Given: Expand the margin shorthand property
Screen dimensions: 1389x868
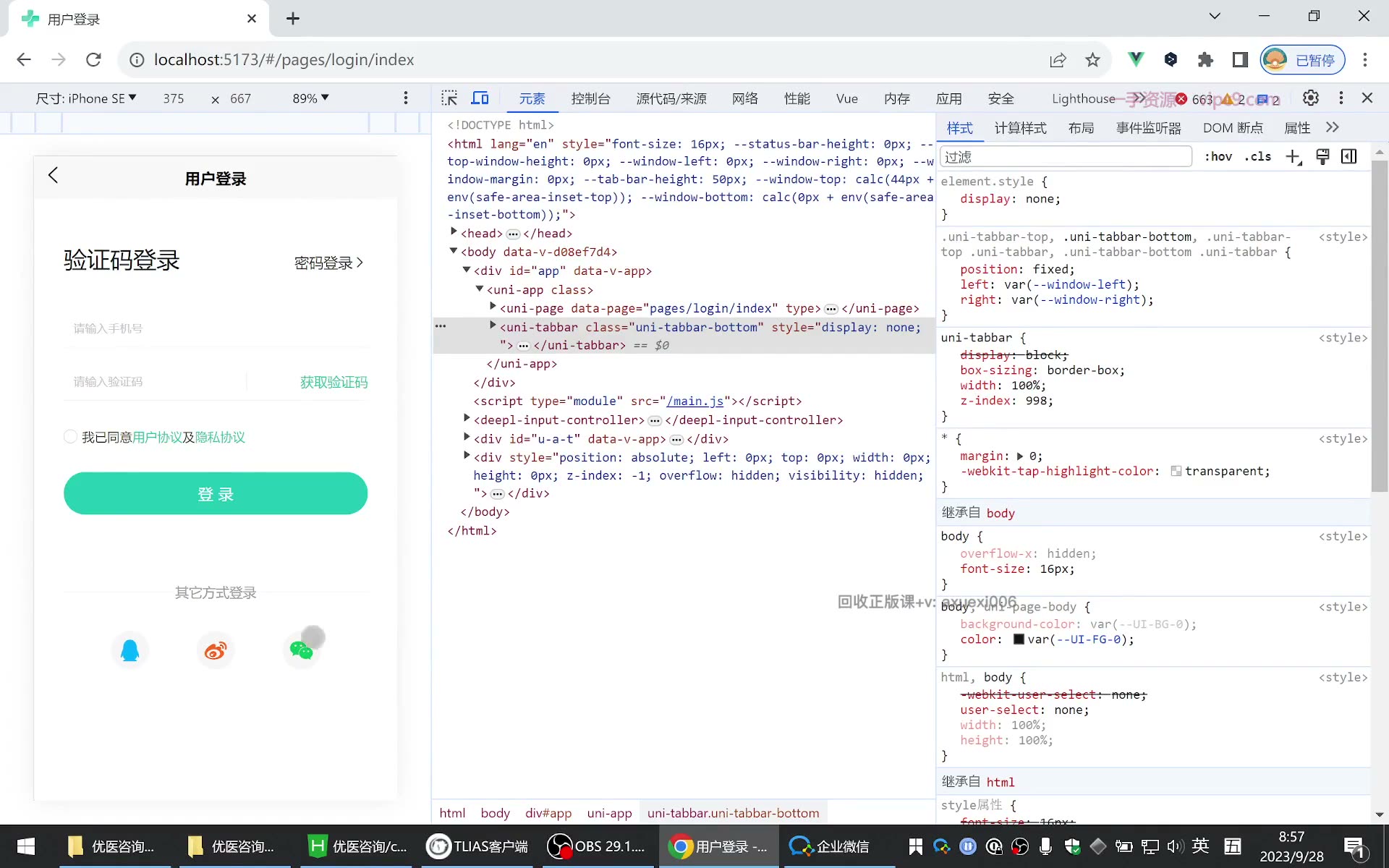Looking at the screenshot, I should coord(1020,456).
